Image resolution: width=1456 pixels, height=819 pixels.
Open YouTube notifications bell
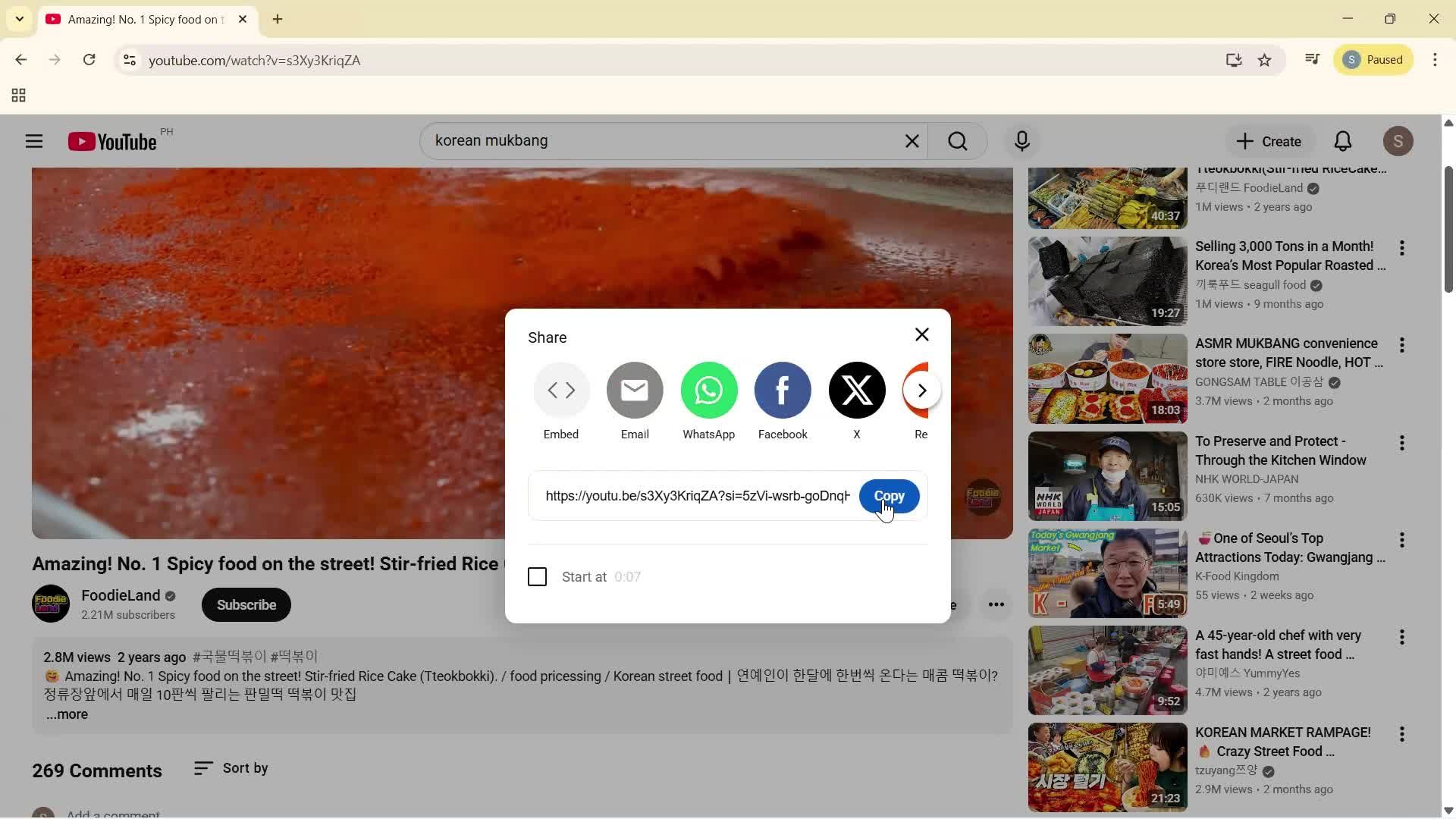point(1342,140)
